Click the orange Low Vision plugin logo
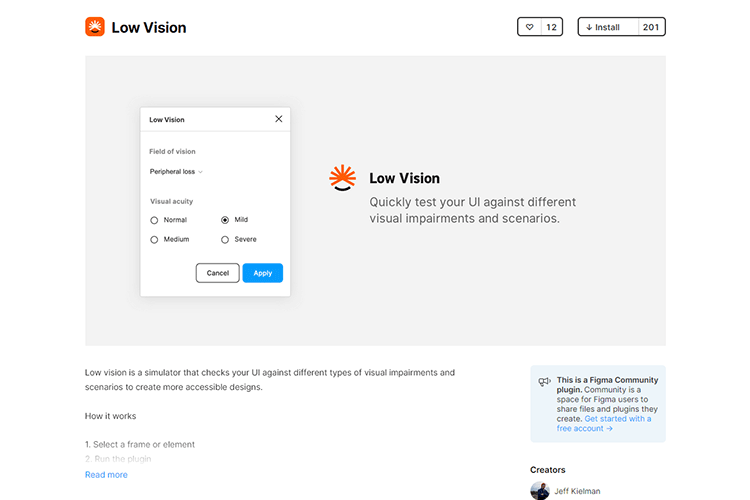 click(95, 27)
